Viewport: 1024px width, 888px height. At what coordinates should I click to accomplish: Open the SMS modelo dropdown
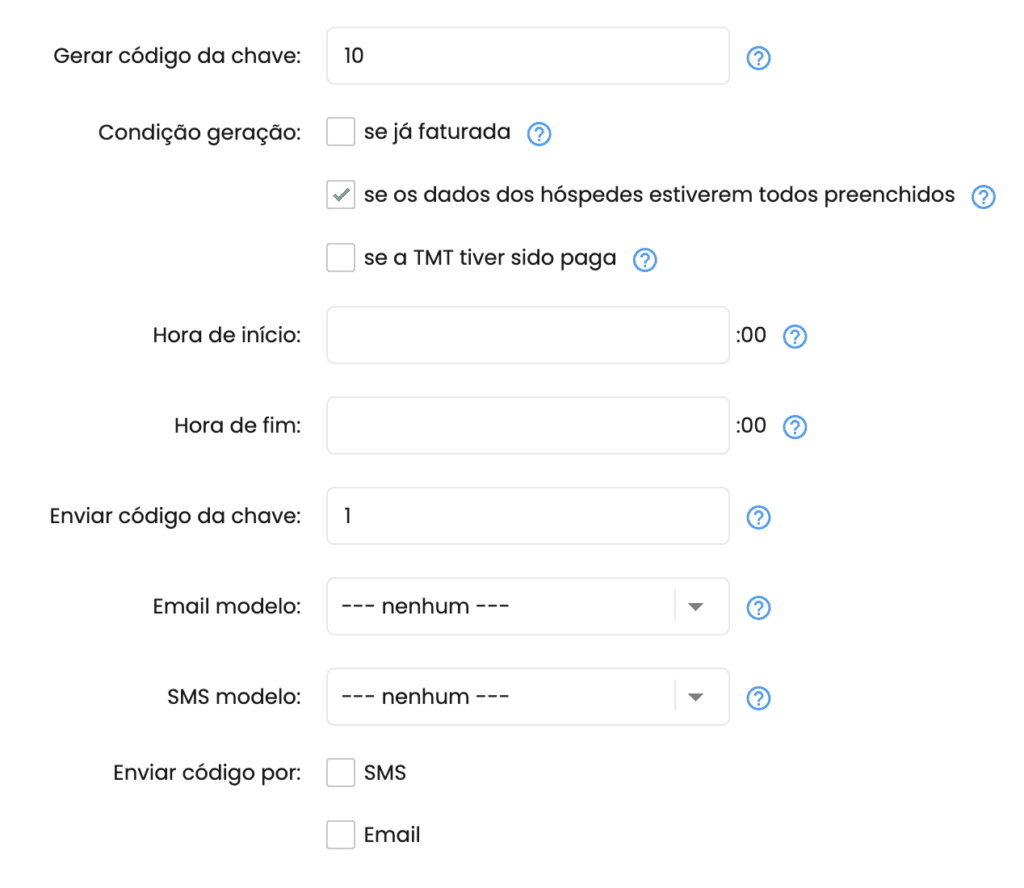528,696
